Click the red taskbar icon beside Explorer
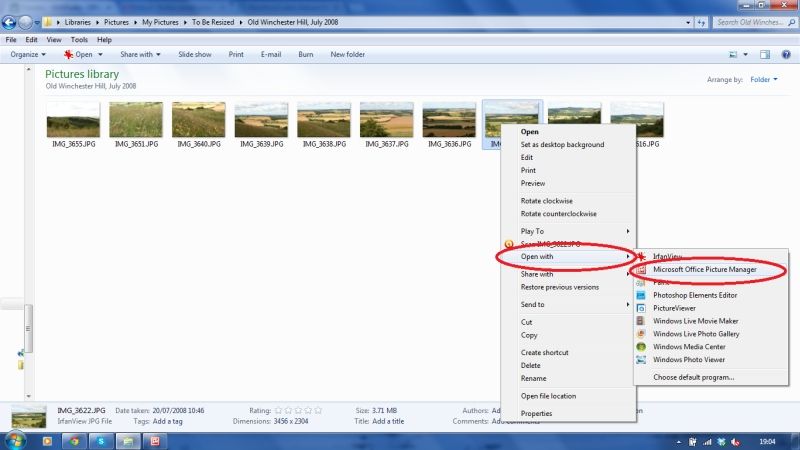 tap(155, 441)
